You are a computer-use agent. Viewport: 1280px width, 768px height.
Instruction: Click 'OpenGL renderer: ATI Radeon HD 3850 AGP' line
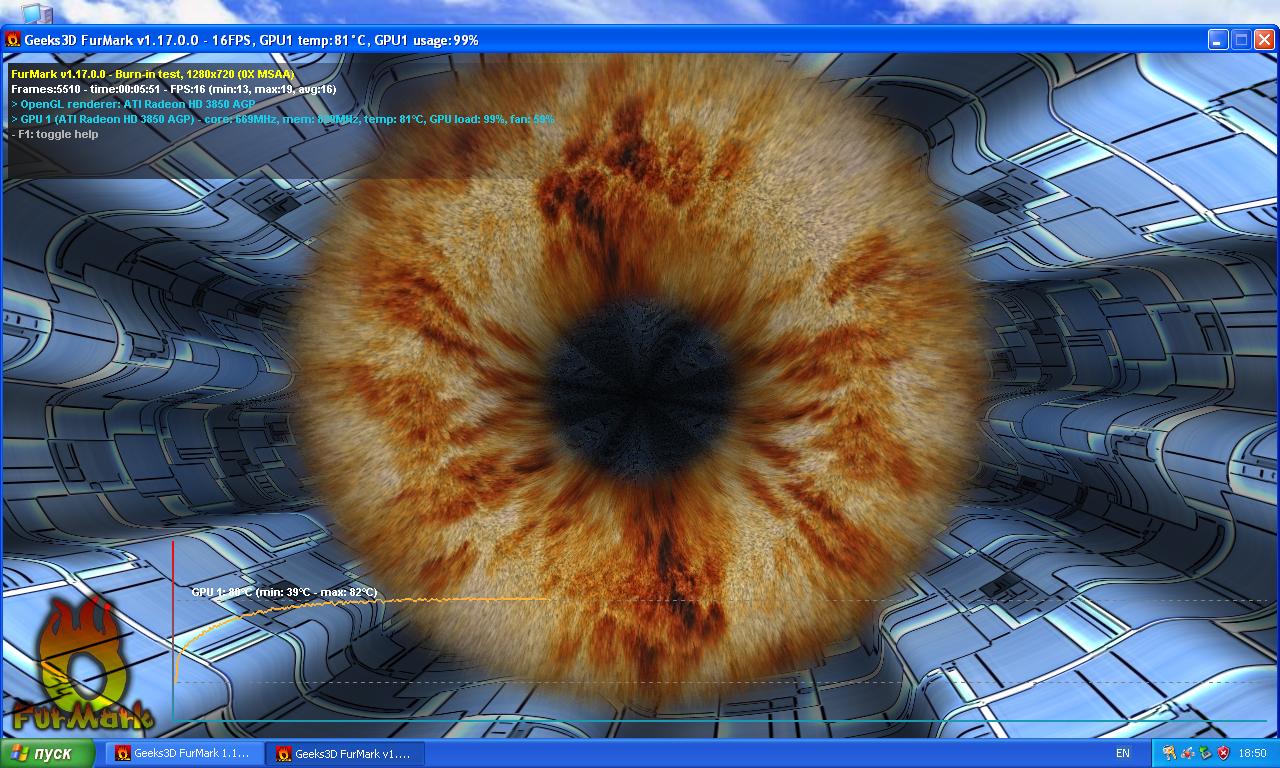(x=133, y=104)
